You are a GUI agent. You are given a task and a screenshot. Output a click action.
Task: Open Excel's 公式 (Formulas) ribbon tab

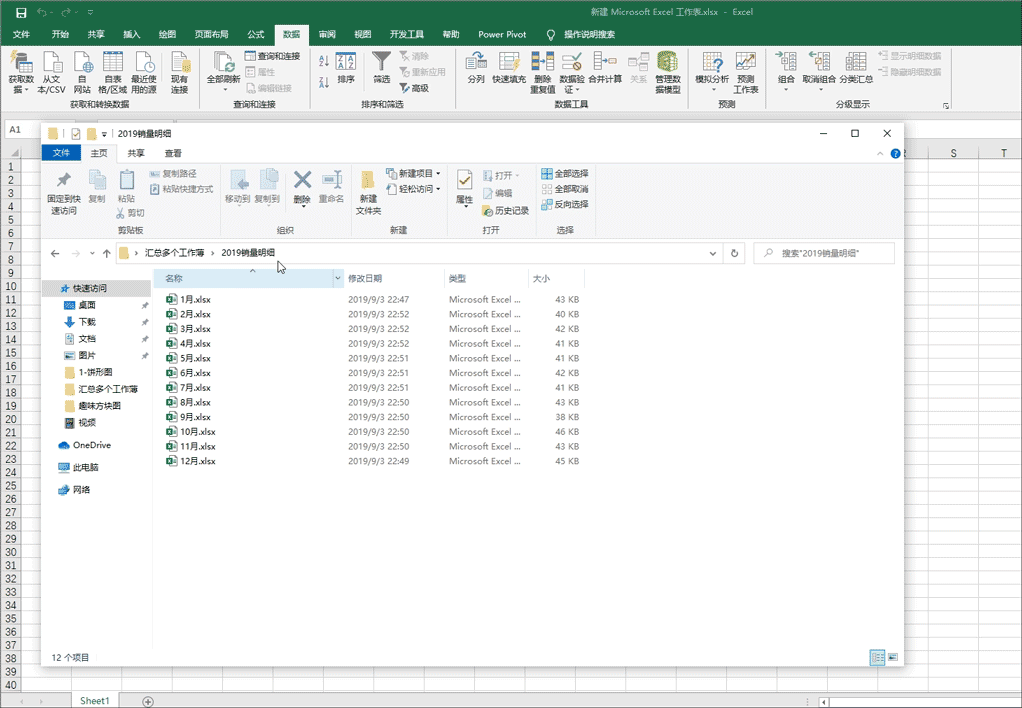256,35
